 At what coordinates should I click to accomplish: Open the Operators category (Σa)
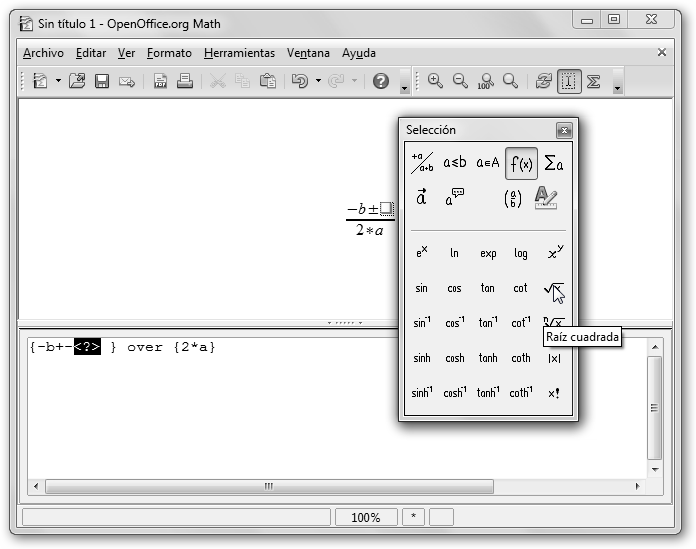pyautogui.click(x=553, y=163)
